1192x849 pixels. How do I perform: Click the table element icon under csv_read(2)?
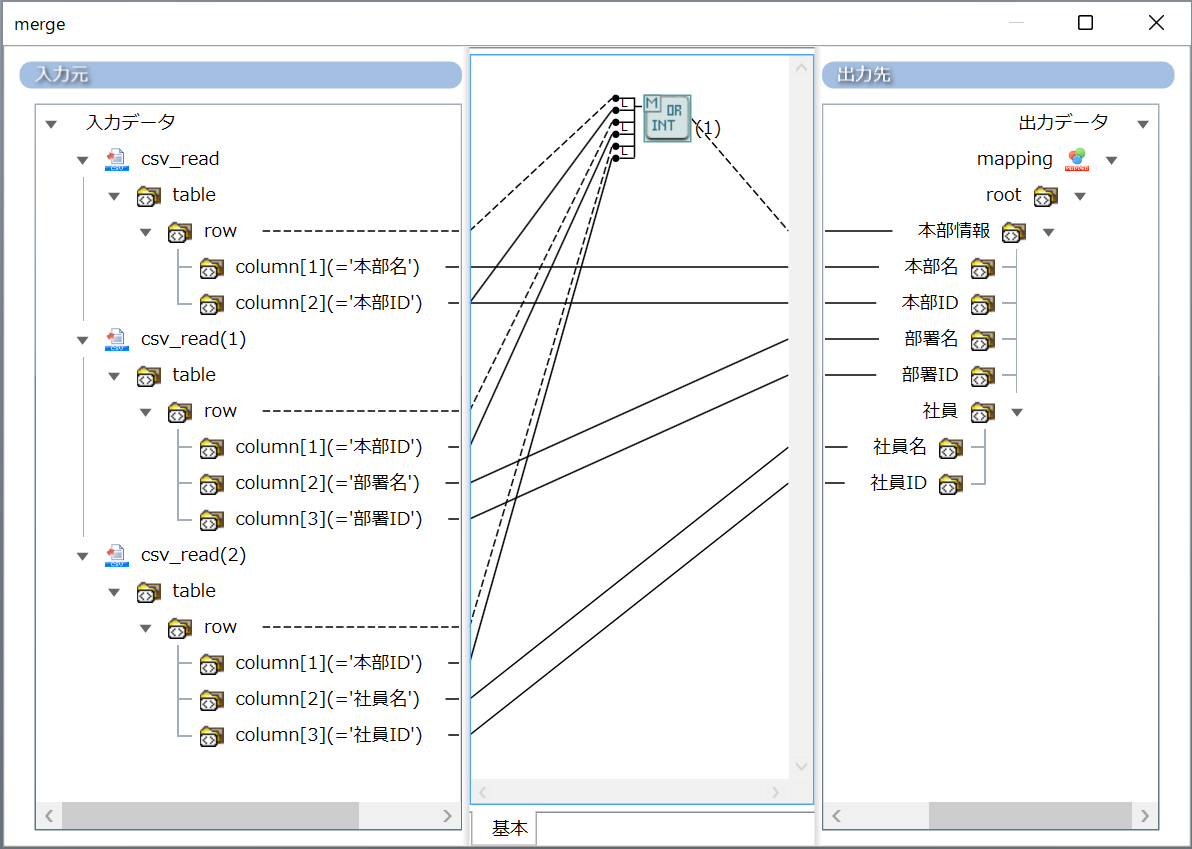coord(148,592)
